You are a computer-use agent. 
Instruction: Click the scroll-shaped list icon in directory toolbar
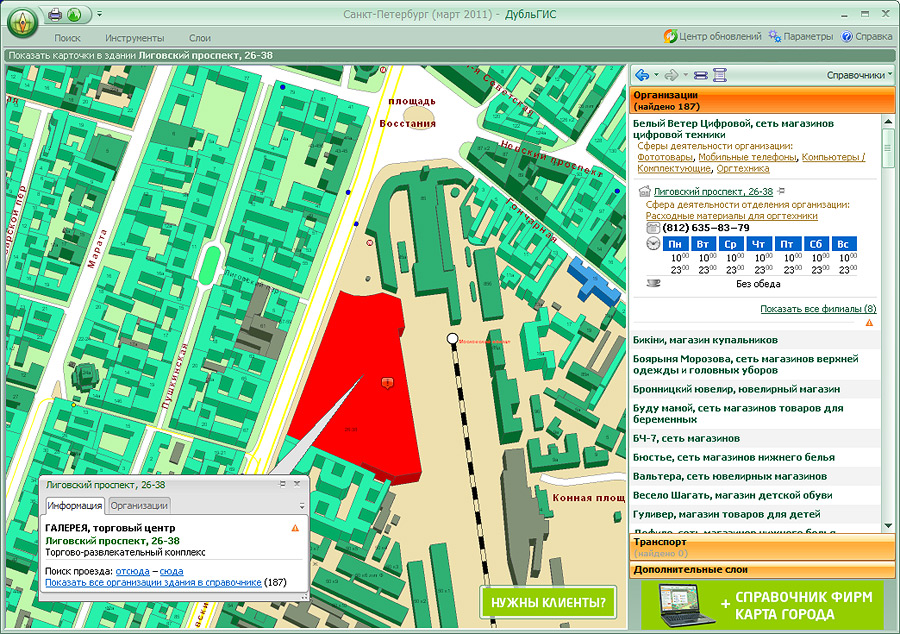pos(720,75)
